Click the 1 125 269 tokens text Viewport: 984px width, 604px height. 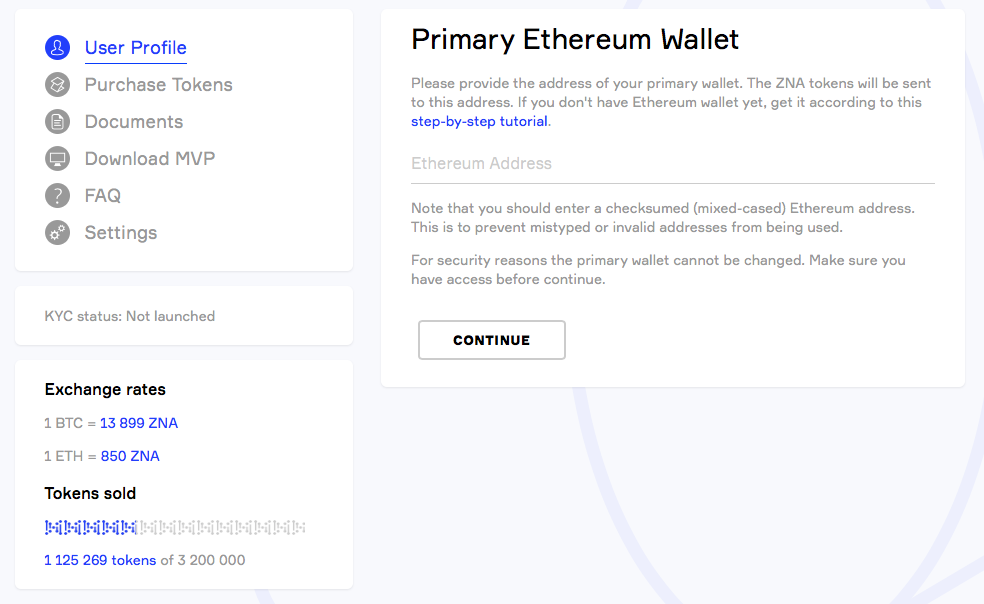point(100,560)
